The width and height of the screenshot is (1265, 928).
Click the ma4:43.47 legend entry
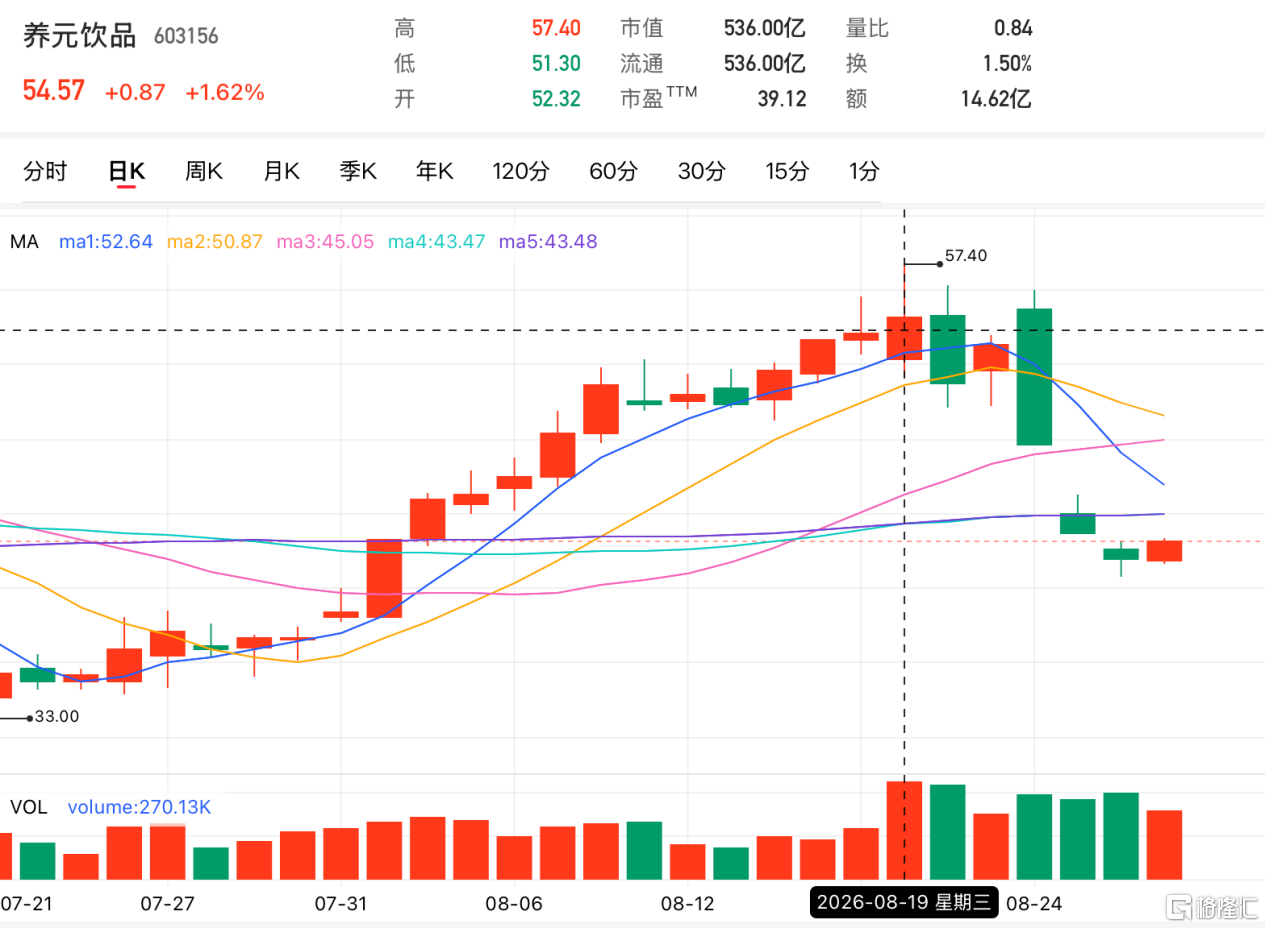pos(437,241)
